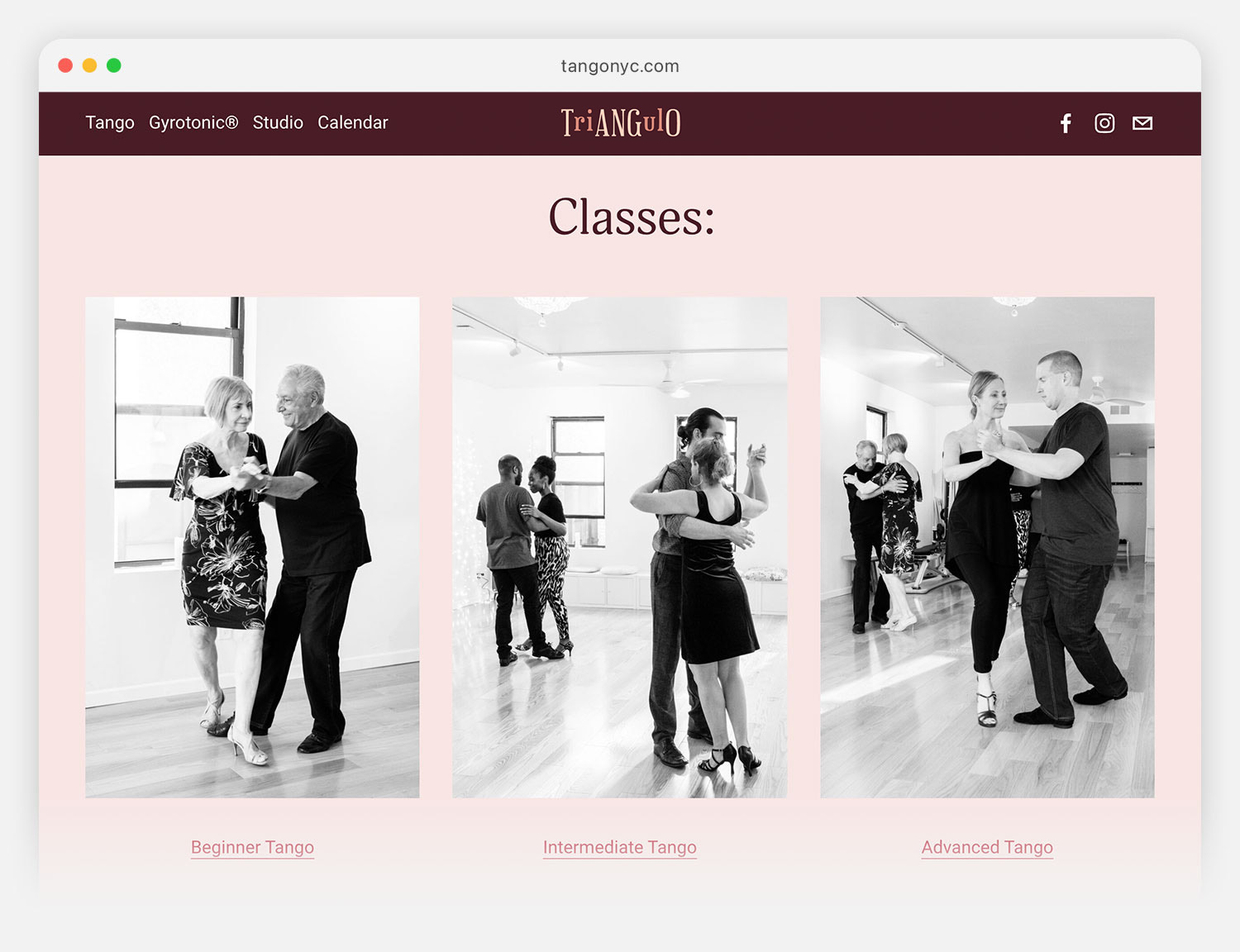Open the Gyrotonic® menu item

(x=193, y=122)
